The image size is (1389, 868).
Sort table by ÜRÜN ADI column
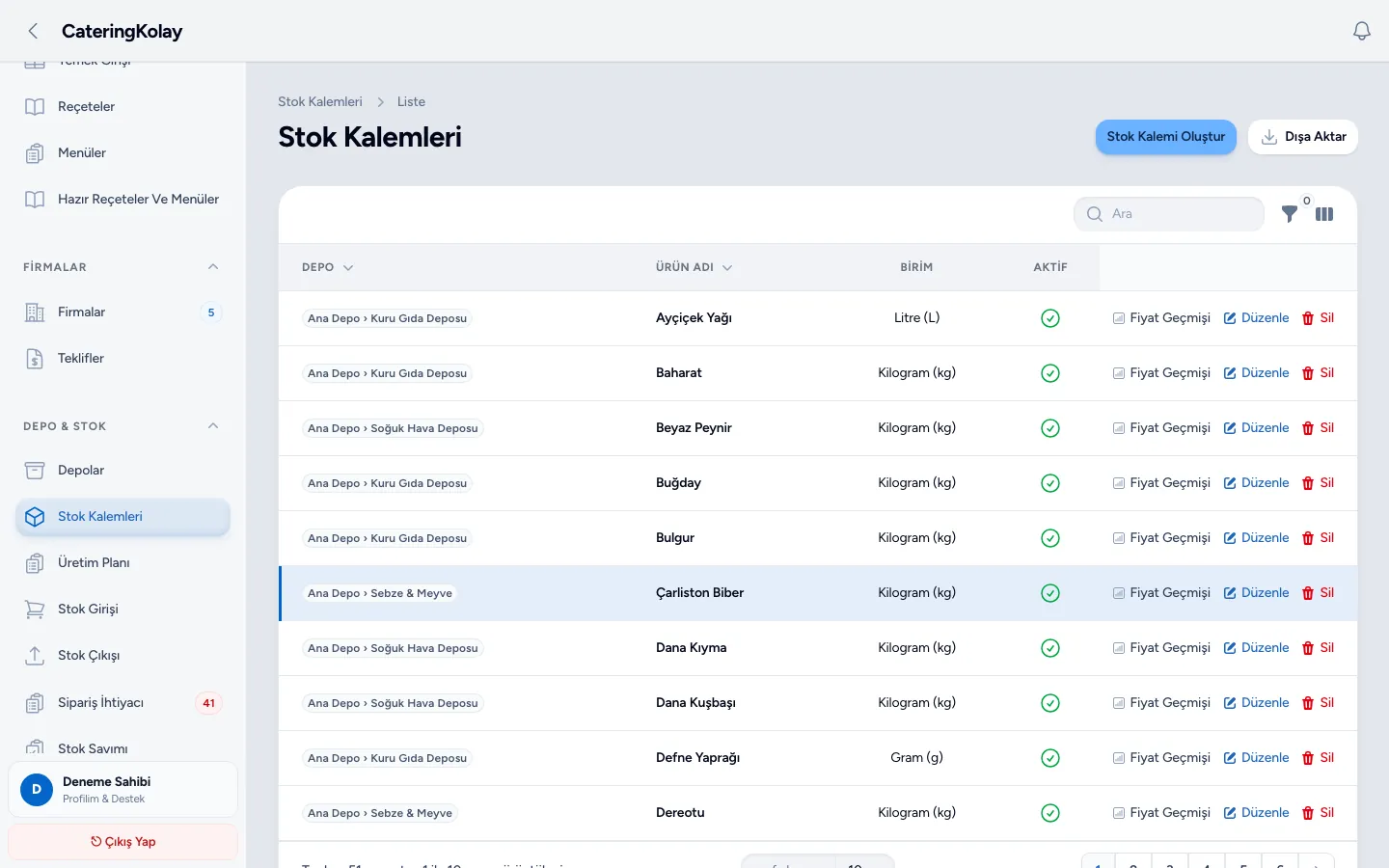coord(694,267)
